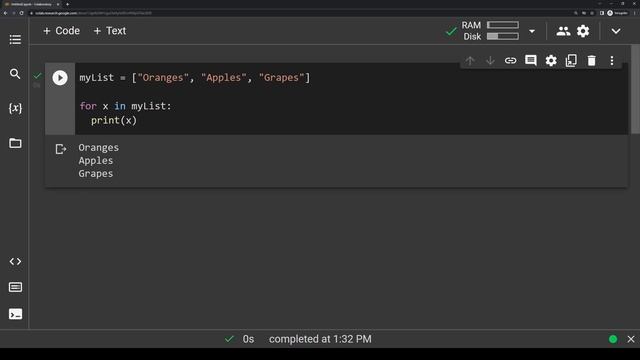Image resolution: width=640 pixels, height=360 pixels.
Task: Collapse the header with the chevron
Action: click(x=616, y=31)
